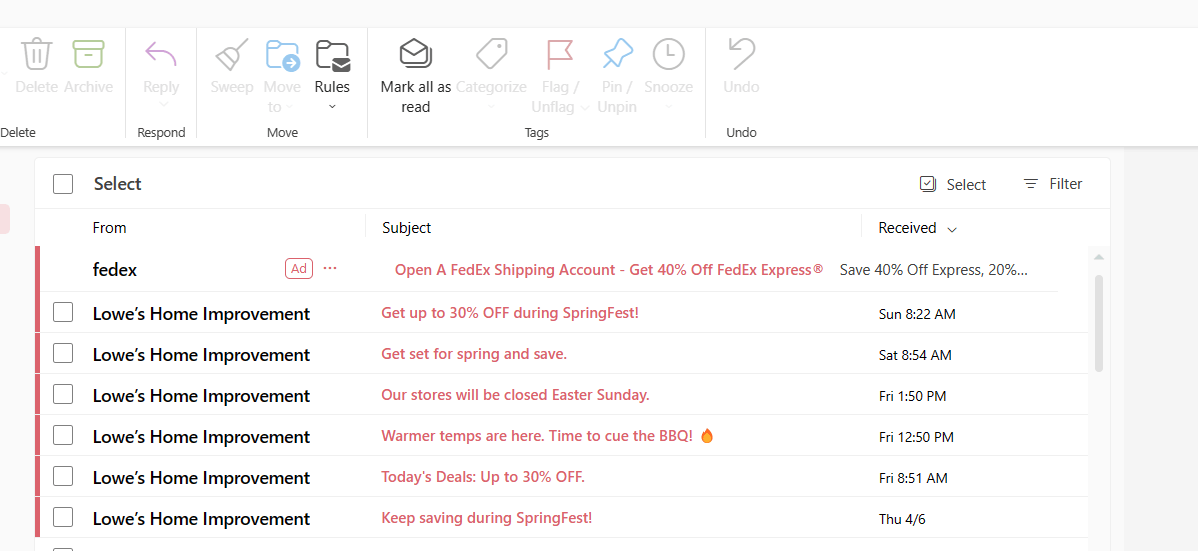
Task: Click the 'Fri 12:50 PM' received time
Action: pyautogui.click(x=916, y=437)
